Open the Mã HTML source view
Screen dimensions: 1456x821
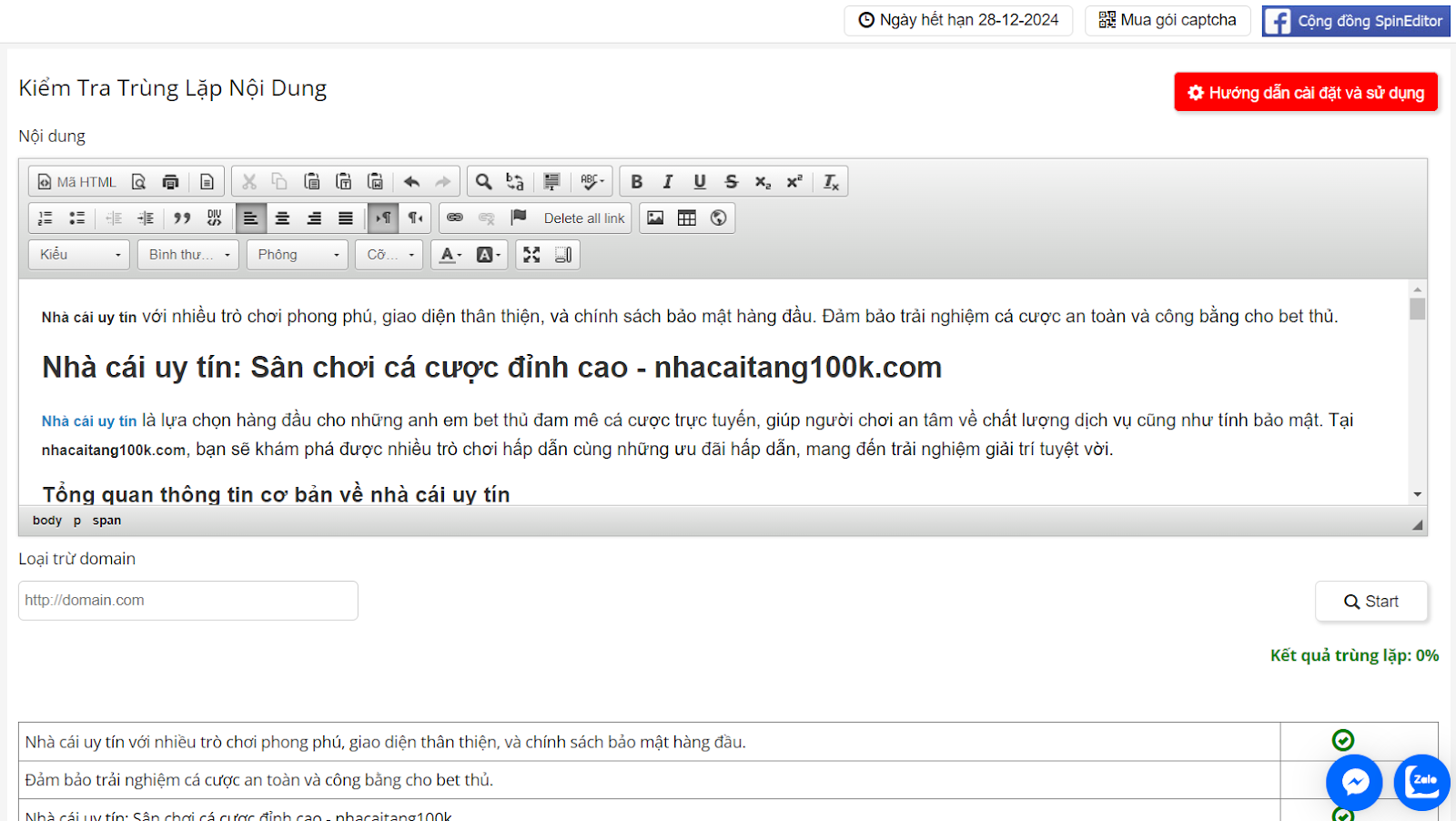[x=77, y=182]
